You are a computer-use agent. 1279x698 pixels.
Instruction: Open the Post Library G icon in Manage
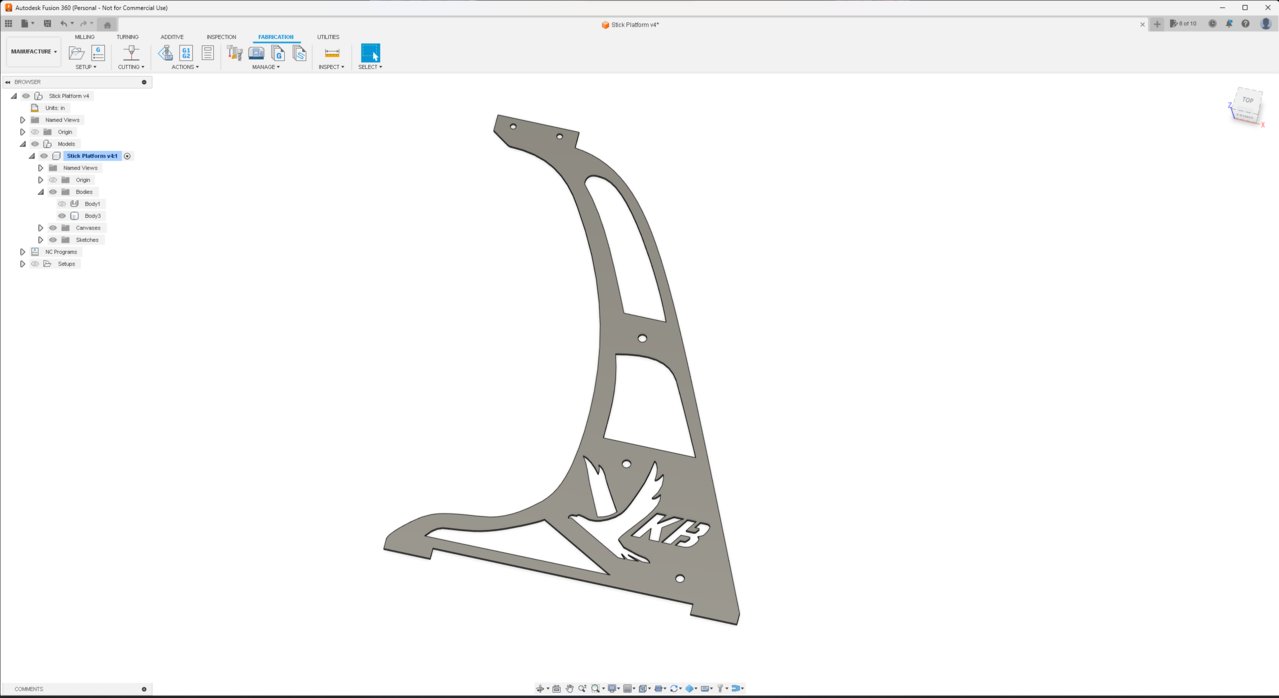click(x=278, y=53)
